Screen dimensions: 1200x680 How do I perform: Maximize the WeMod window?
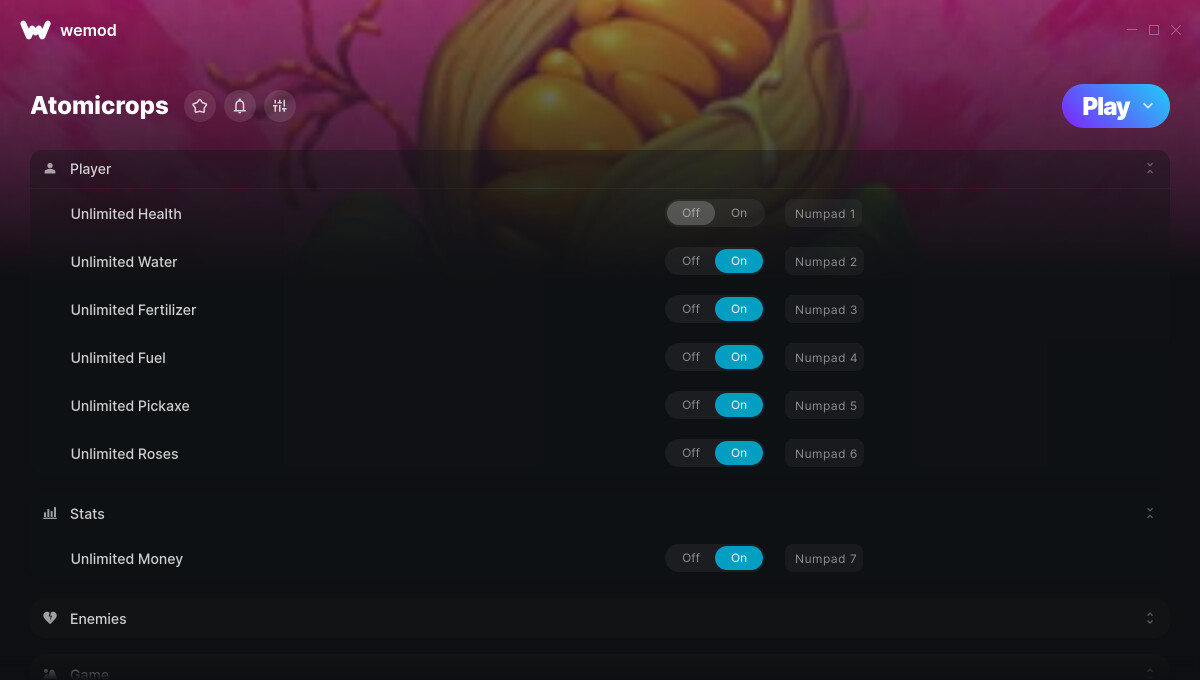tap(1154, 30)
